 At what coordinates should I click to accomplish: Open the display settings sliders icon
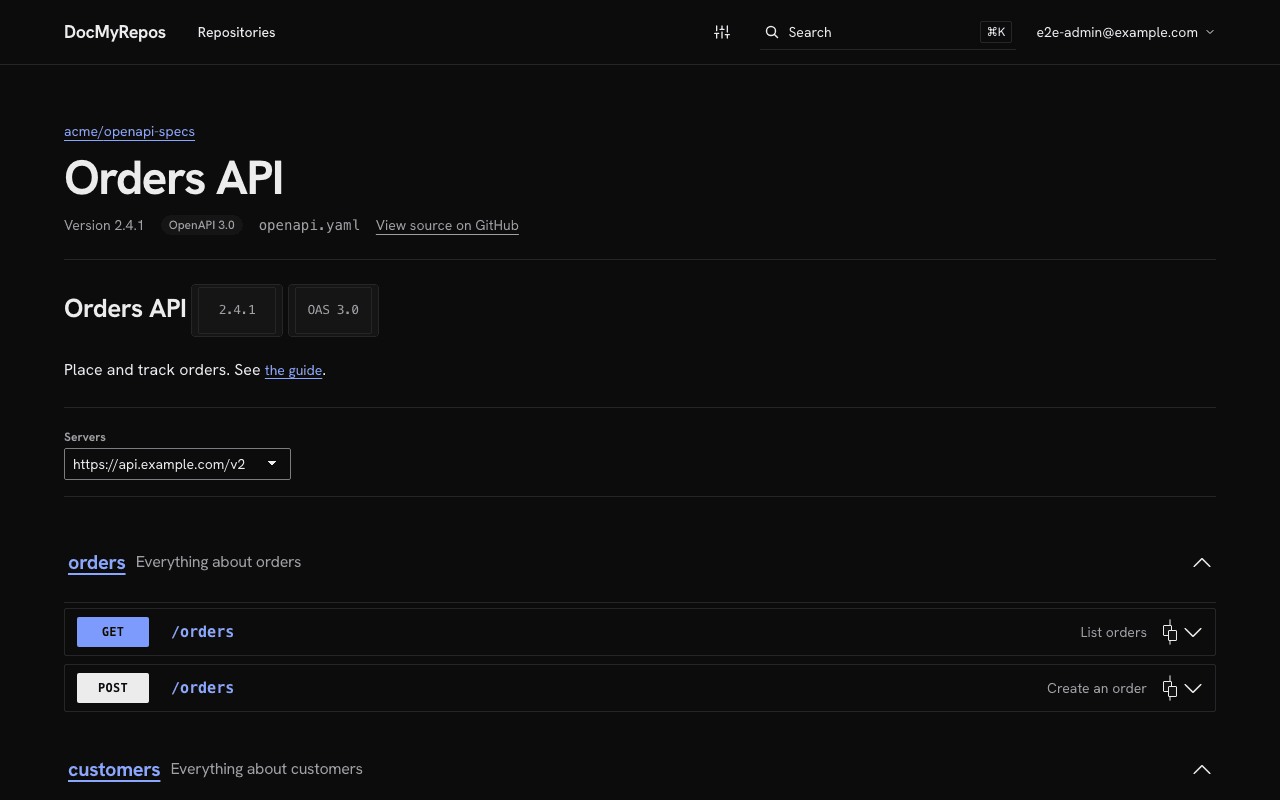pos(722,32)
